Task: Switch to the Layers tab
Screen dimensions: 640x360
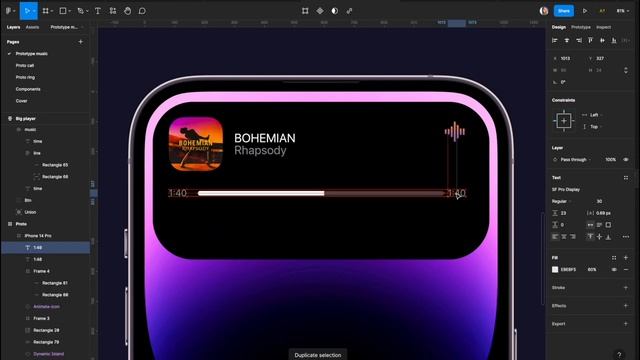Action: coord(13,27)
